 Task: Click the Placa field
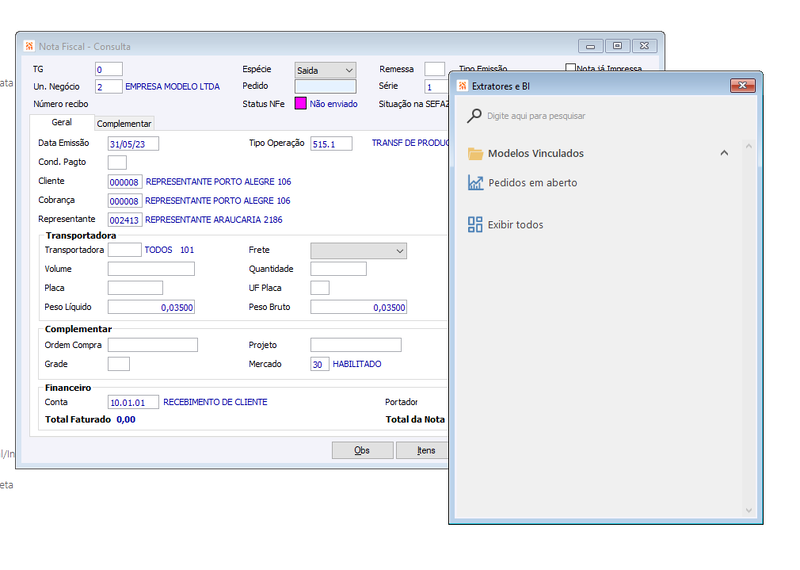(135, 288)
